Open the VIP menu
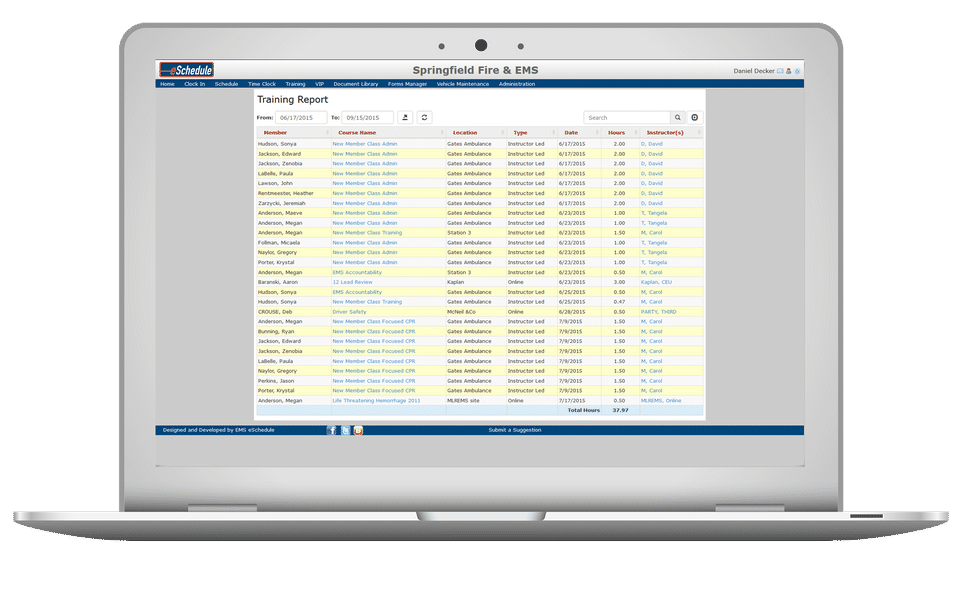960x596 pixels. (x=320, y=84)
